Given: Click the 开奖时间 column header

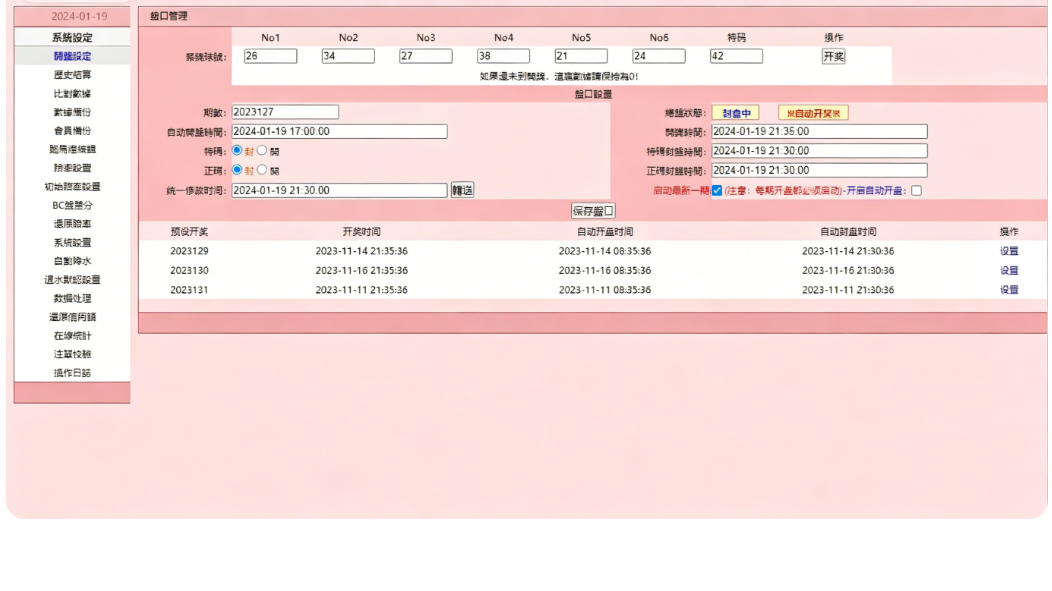Looking at the screenshot, I should (x=362, y=231).
